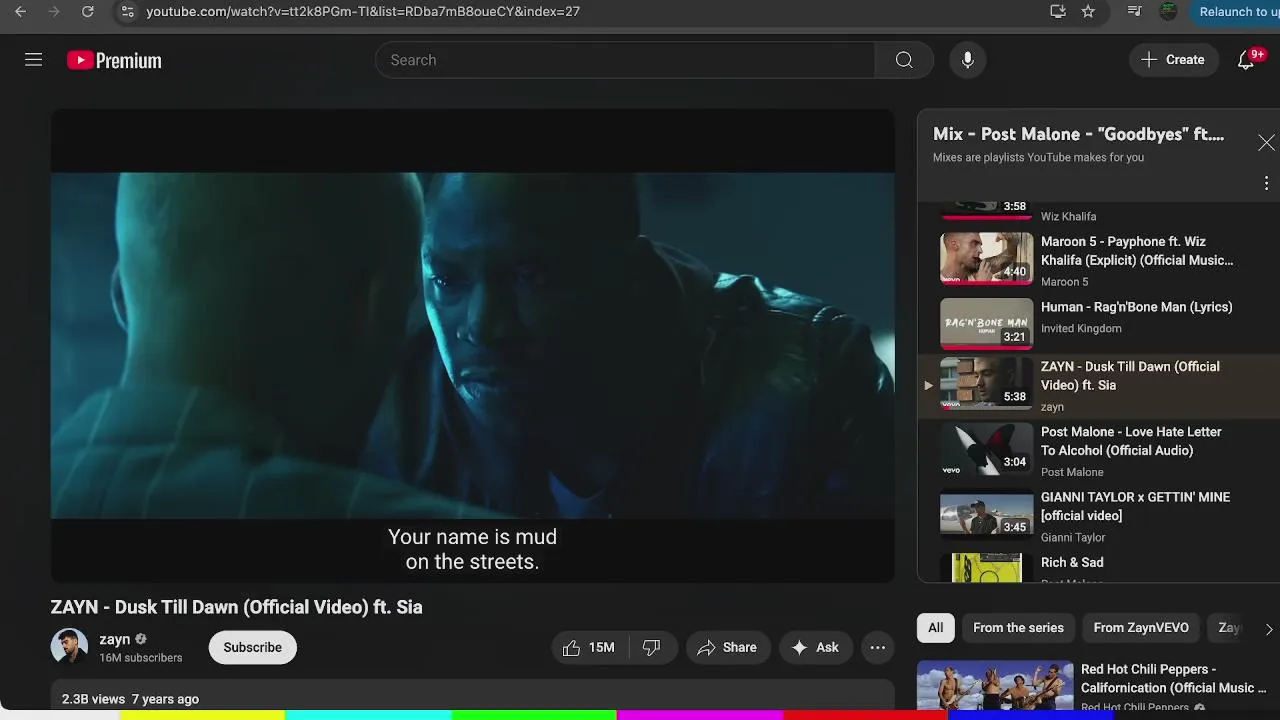Viewport: 1280px width, 720px height.
Task: Go back in browser history
Action: click(x=20, y=12)
